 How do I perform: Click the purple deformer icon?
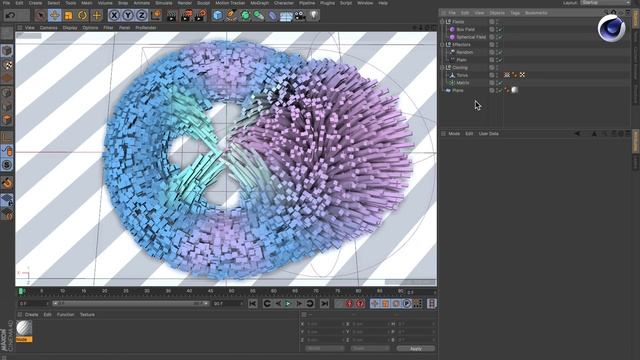pos(272,16)
